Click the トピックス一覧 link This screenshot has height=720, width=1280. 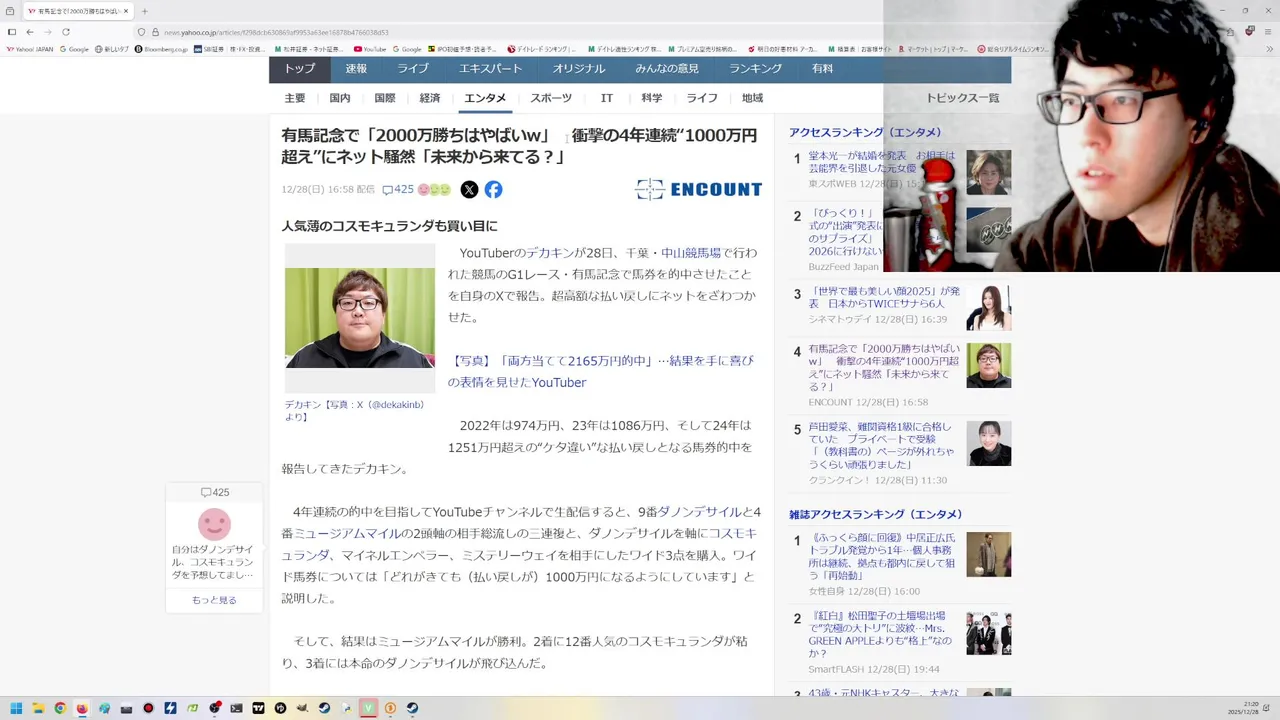click(x=962, y=98)
